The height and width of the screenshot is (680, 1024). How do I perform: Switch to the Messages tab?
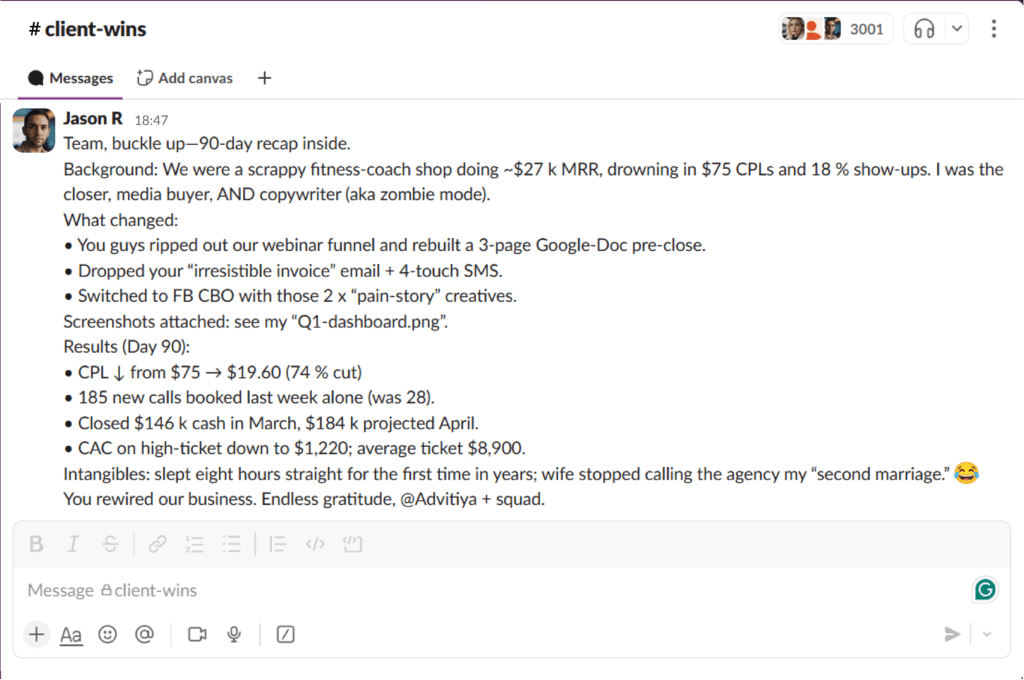71,78
